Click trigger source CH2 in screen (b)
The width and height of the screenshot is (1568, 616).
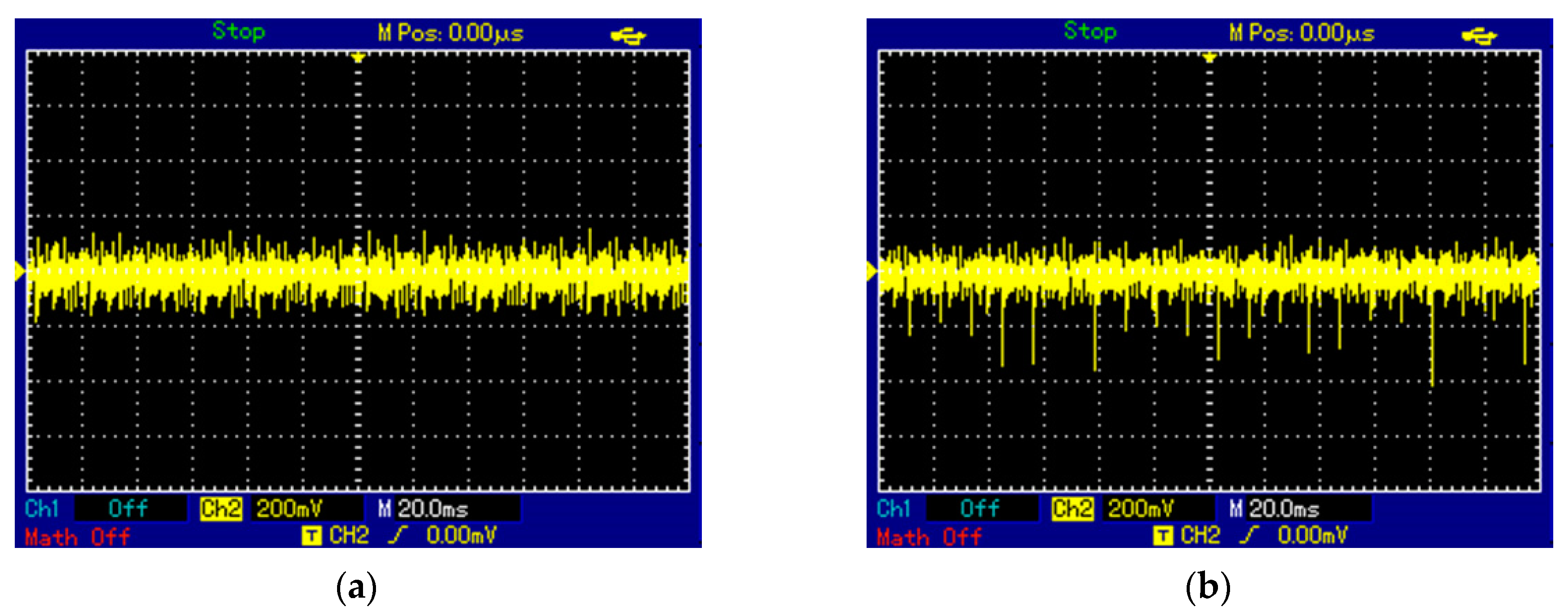pos(1201,535)
